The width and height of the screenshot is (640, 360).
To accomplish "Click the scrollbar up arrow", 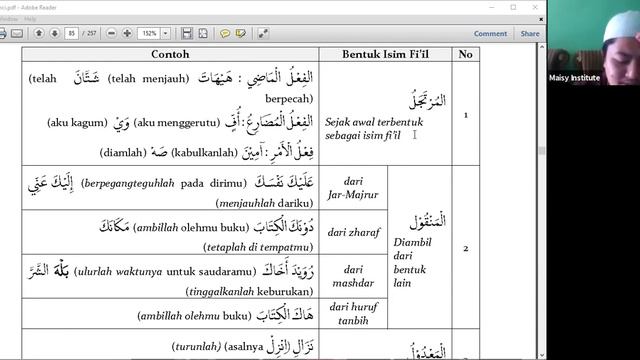I will [x=542, y=47].
